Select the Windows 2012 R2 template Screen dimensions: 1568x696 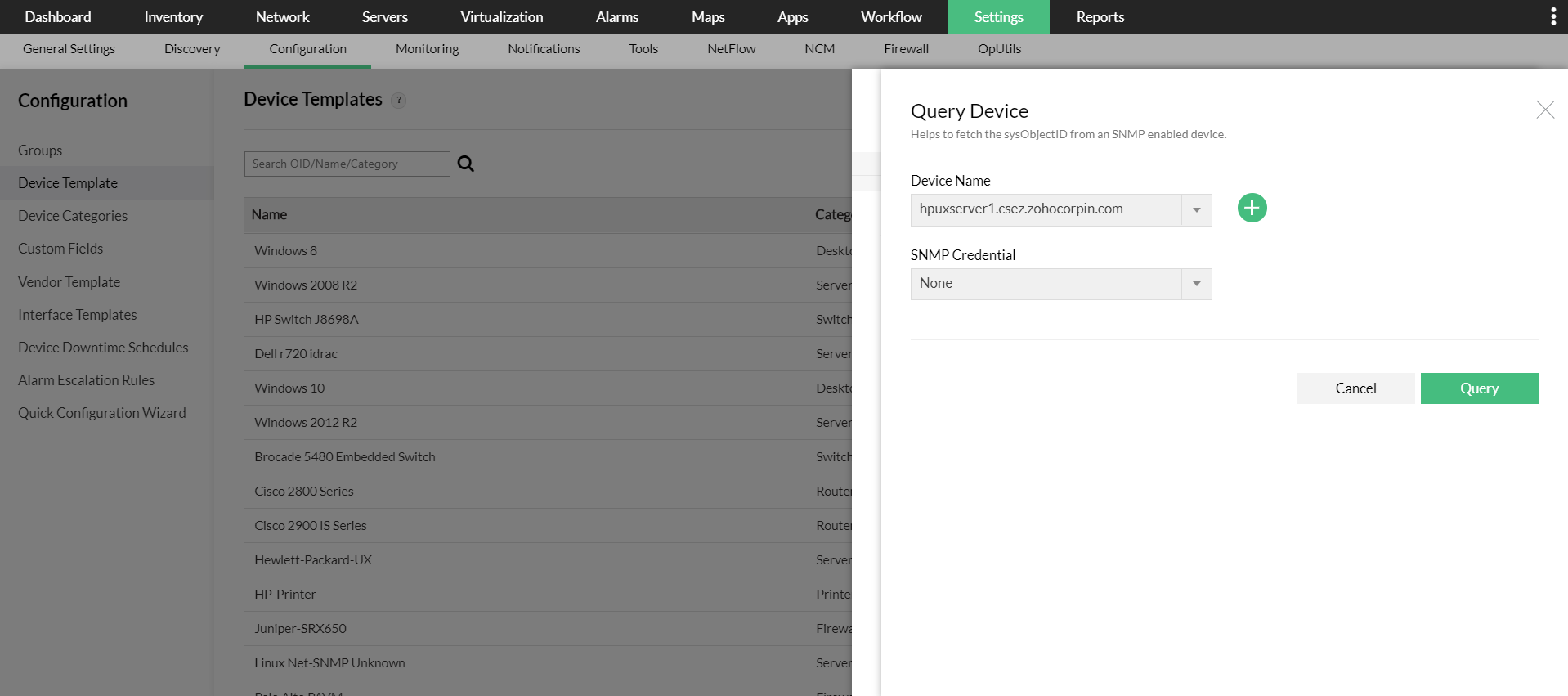306,423
